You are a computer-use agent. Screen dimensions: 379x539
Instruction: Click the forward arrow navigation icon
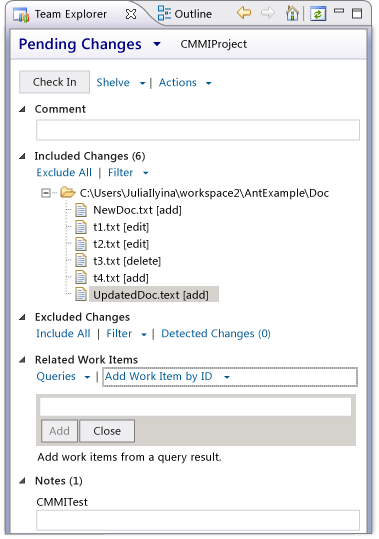268,13
